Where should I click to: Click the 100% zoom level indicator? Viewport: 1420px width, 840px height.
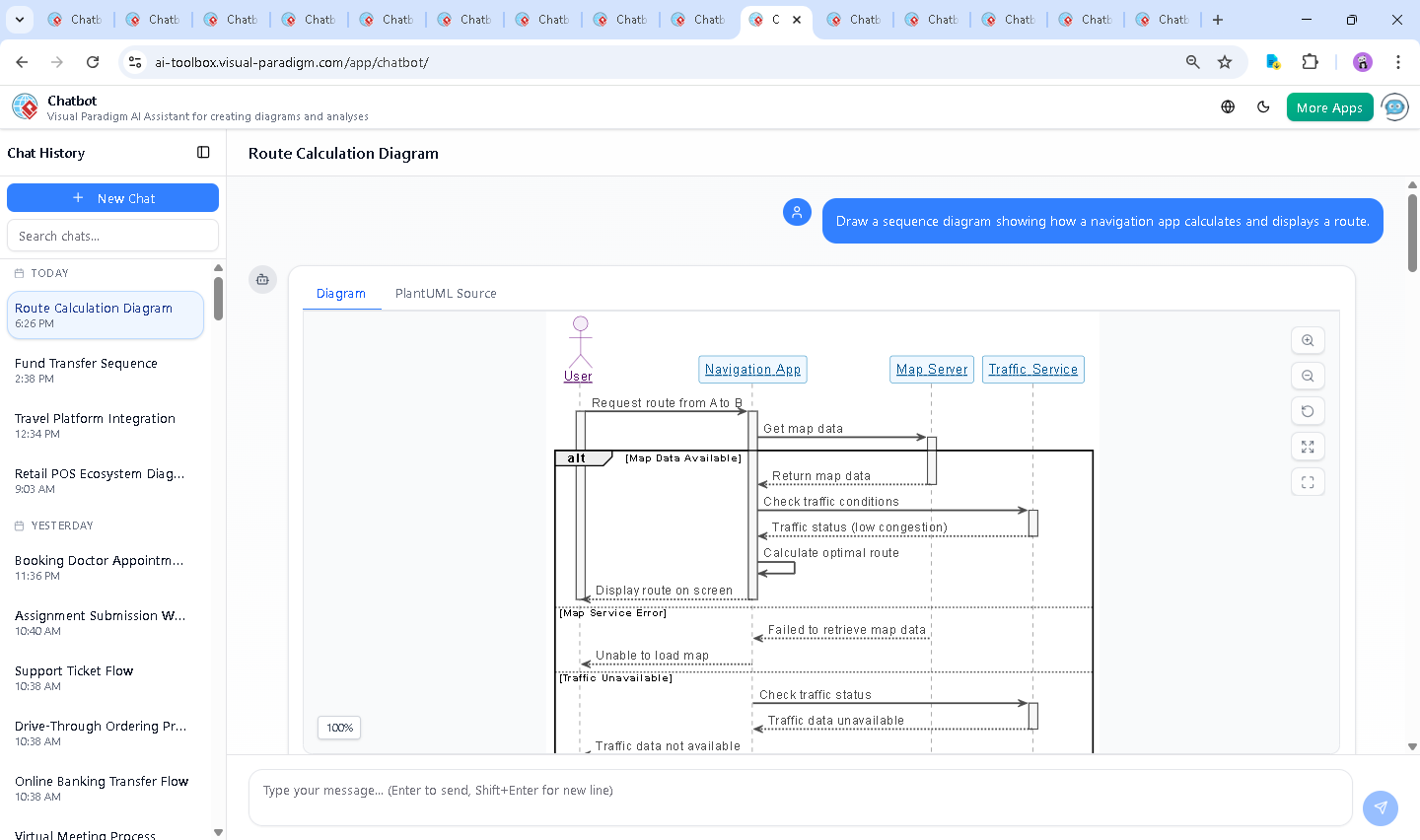339,728
